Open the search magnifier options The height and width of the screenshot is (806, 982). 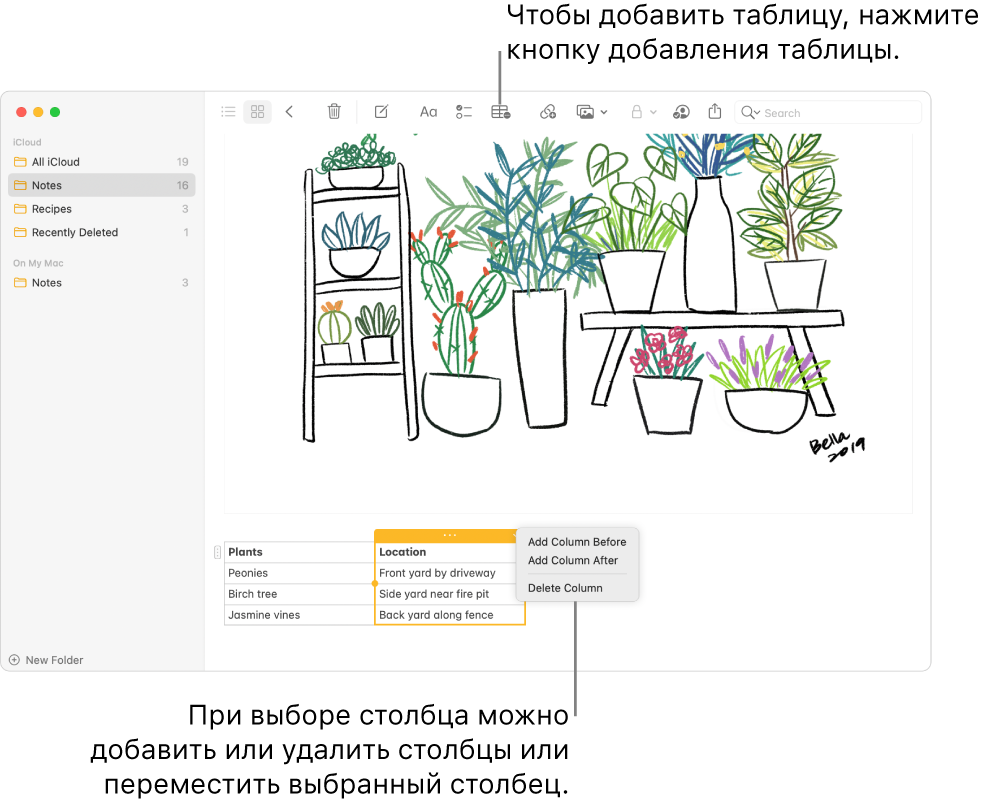coord(750,113)
